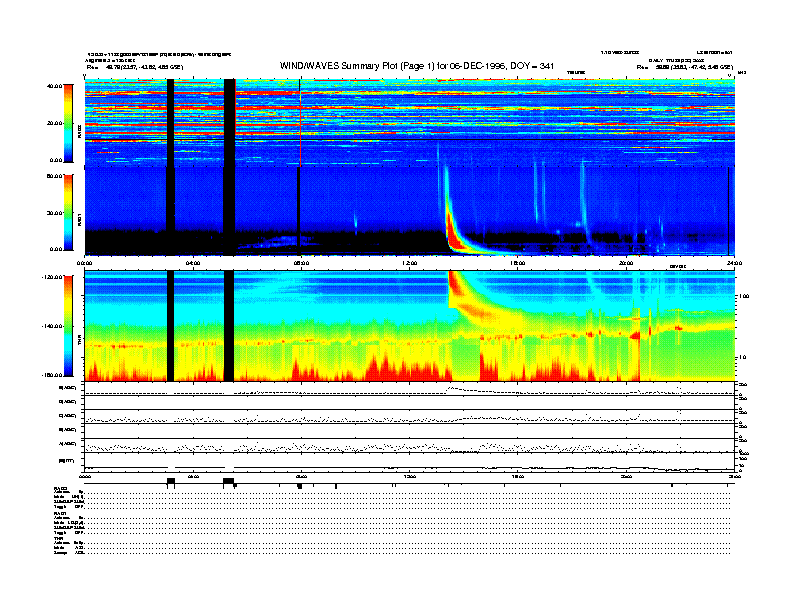Click the wider second black data gap in RAD2 panel
This screenshot has width=792, height=612.
pyautogui.click(x=229, y=123)
